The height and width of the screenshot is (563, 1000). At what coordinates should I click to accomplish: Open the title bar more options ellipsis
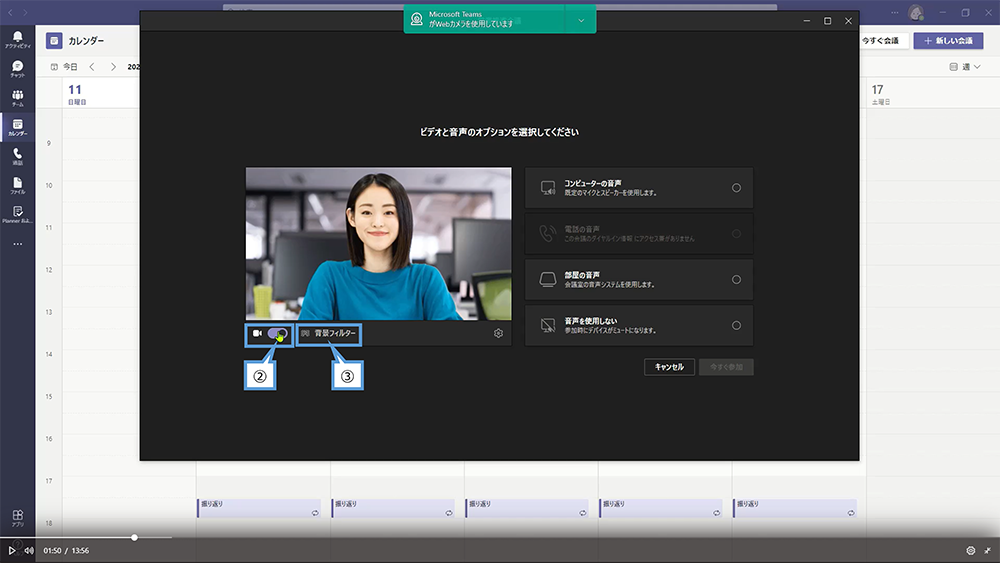pyautogui.click(x=895, y=13)
